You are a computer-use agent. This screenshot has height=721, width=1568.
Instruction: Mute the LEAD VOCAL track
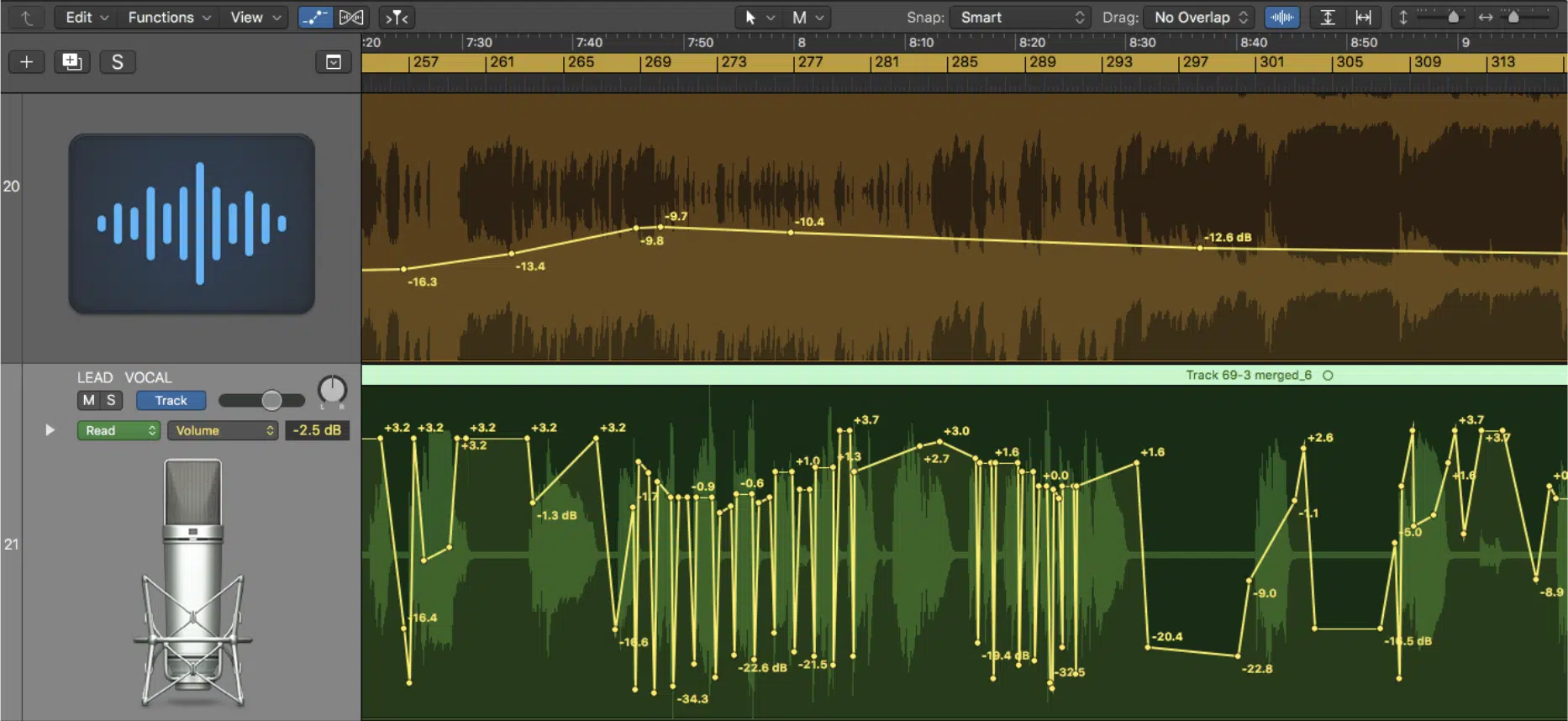pos(88,401)
